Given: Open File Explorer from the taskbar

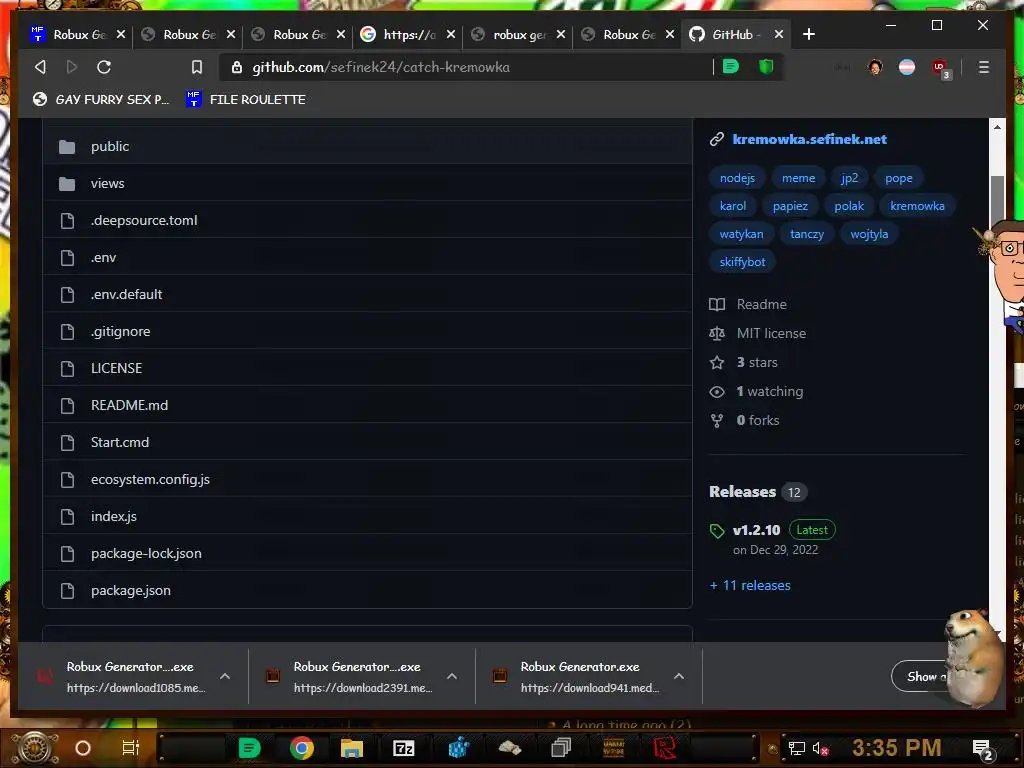Looking at the screenshot, I should [x=351, y=748].
